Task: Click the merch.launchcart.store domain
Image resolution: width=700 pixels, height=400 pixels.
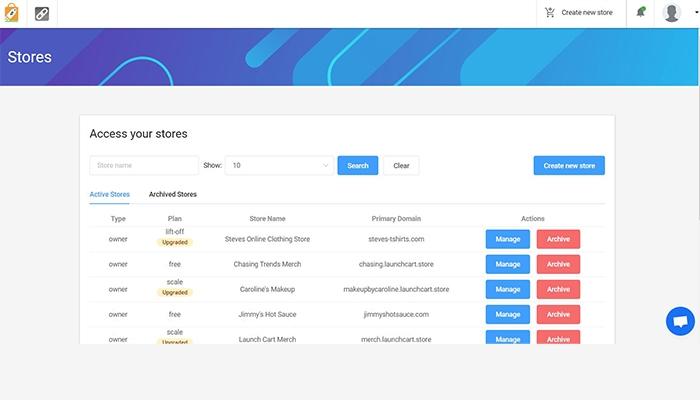Action: (x=396, y=339)
